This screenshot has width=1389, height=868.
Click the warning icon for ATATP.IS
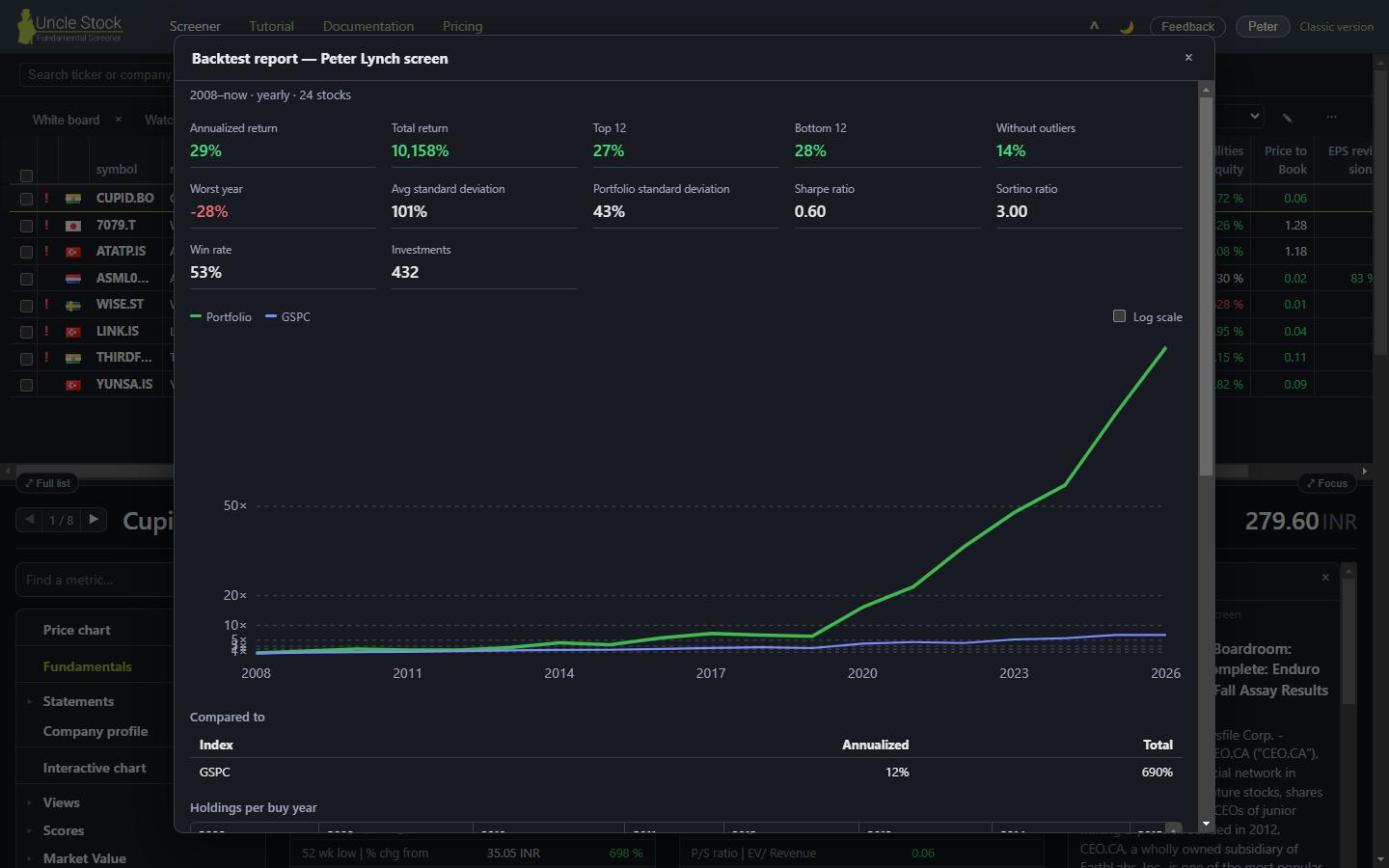(46, 251)
